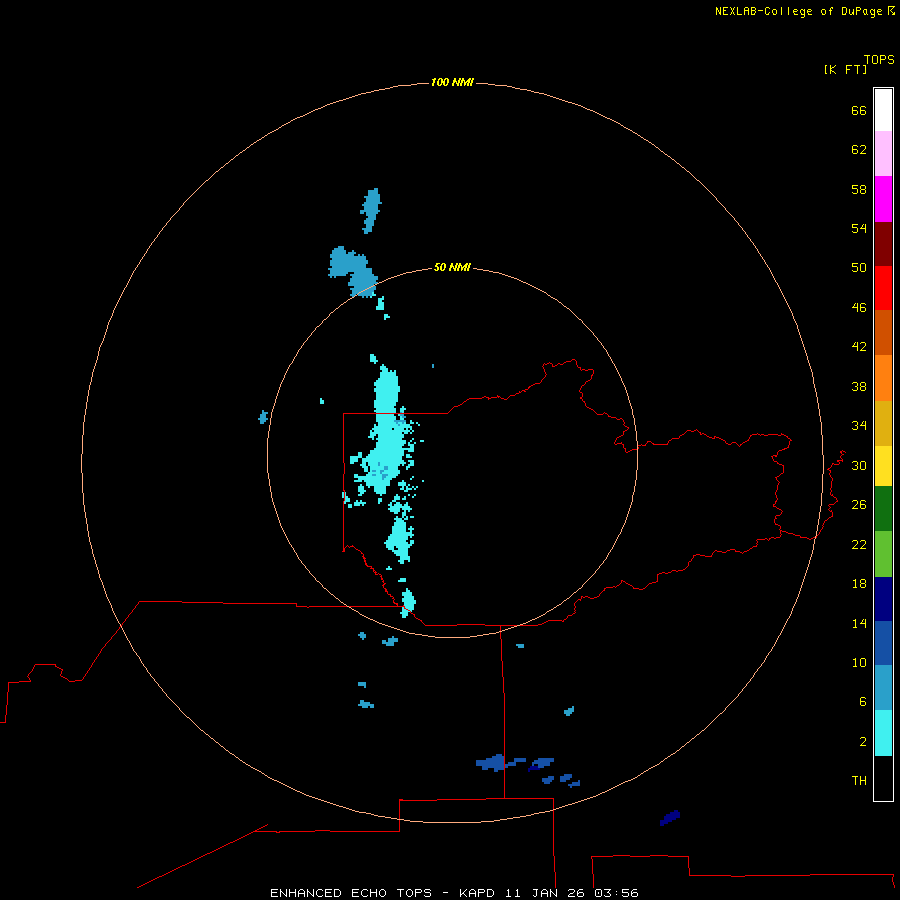Click the "NEXLAB-College of DuPage" credit text
Image resolution: width=900 pixels, height=900 pixels.
click(x=800, y=11)
